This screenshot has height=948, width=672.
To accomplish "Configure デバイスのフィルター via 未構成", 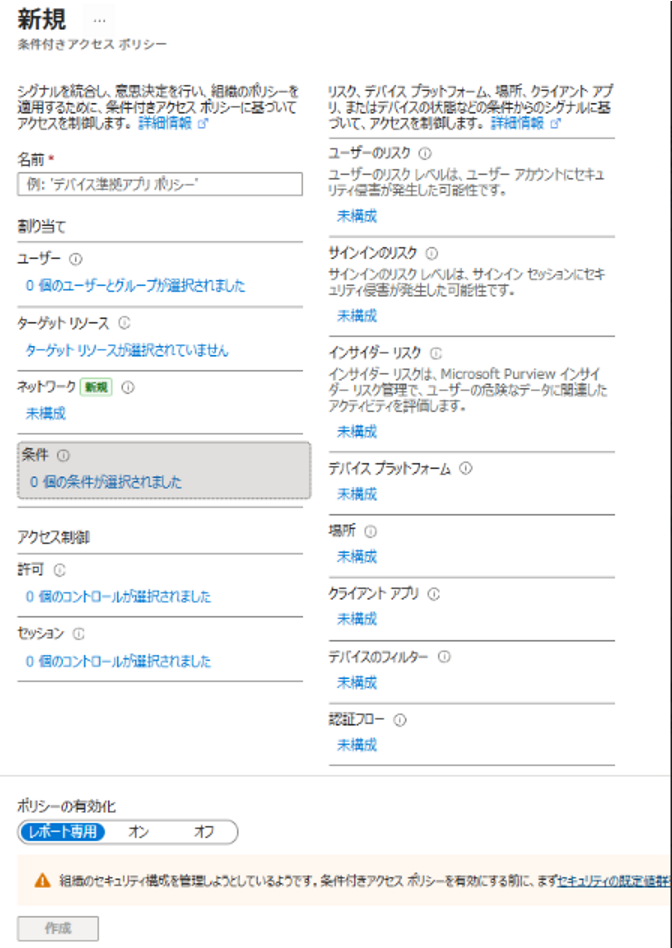I will point(357,682).
